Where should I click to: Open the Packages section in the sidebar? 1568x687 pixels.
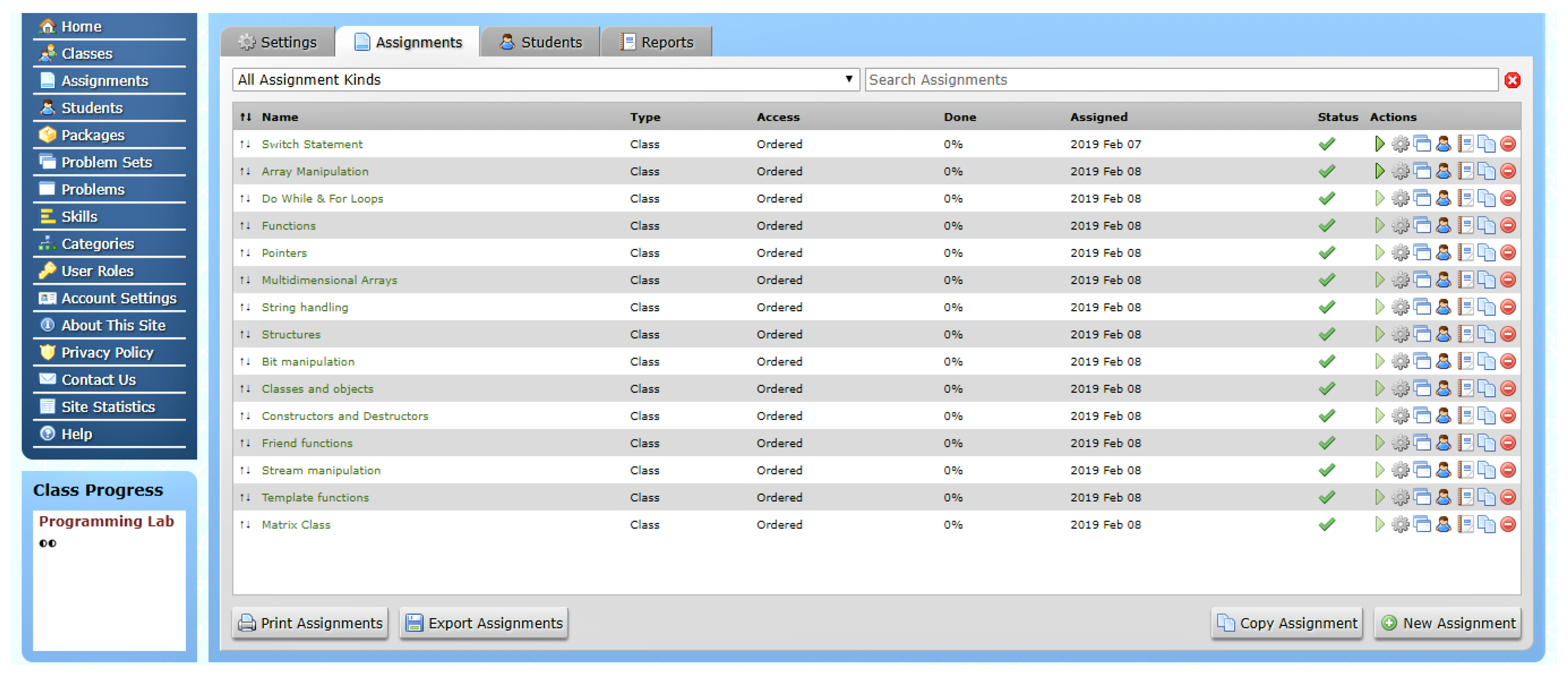tap(92, 134)
